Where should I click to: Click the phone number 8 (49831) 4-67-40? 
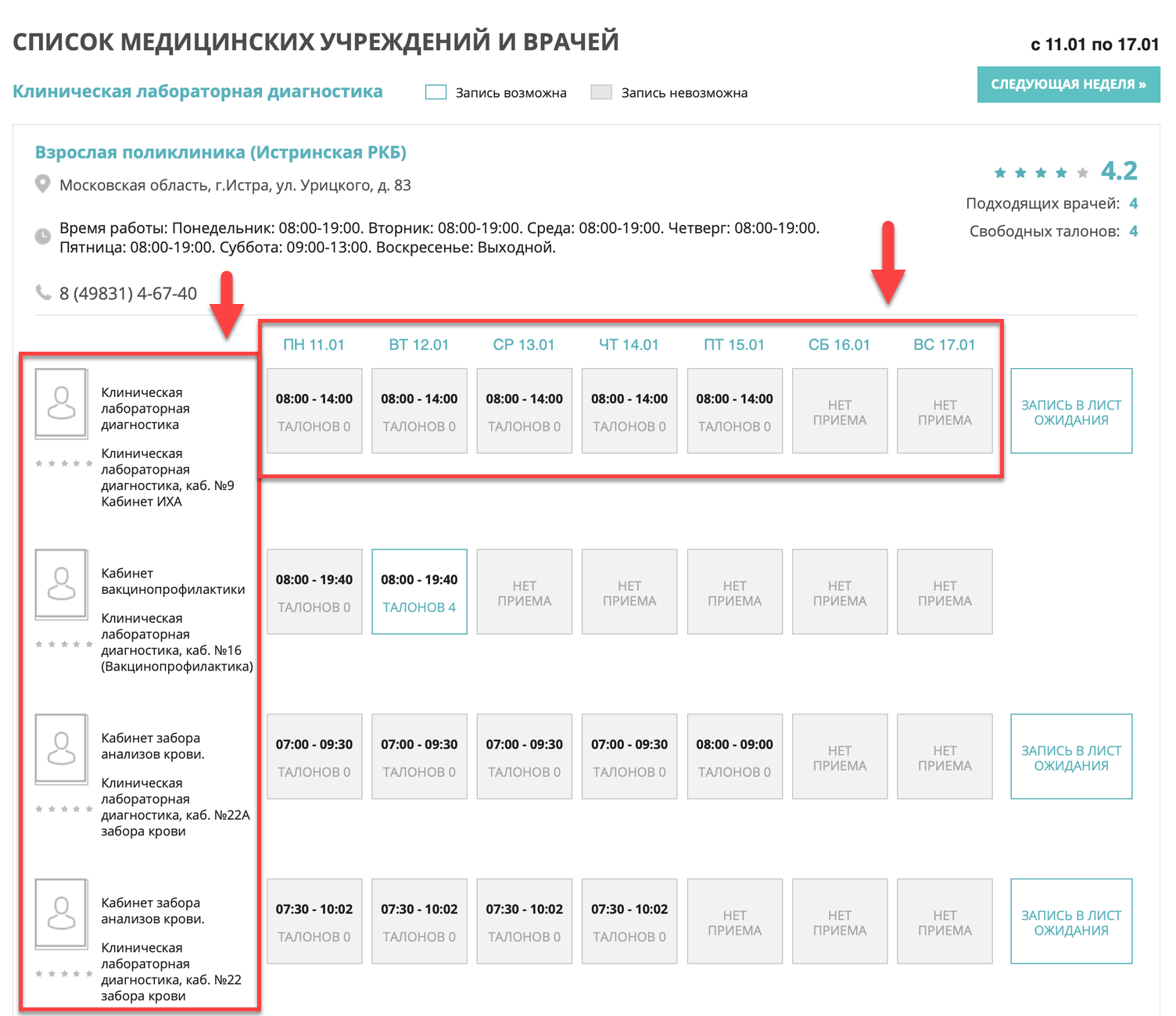pos(128,293)
